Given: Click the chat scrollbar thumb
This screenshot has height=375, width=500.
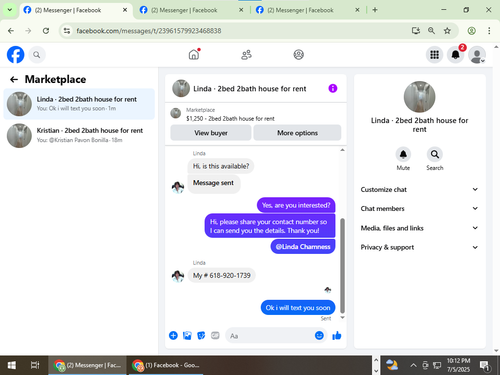Looking at the screenshot, I should tap(342, 265).
